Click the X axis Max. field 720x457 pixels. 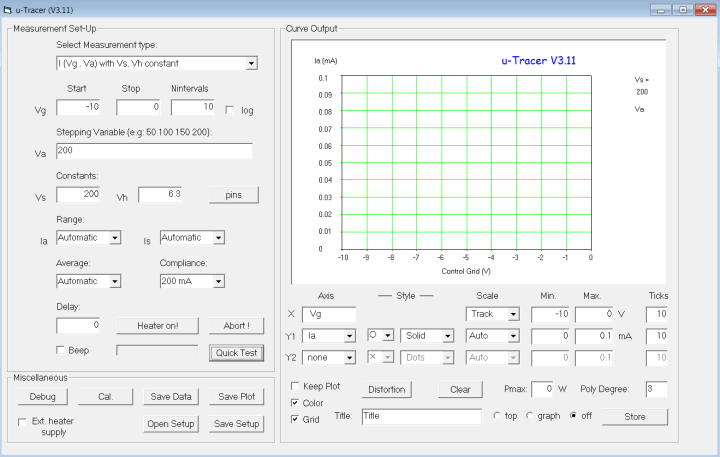tap(594, 314)
